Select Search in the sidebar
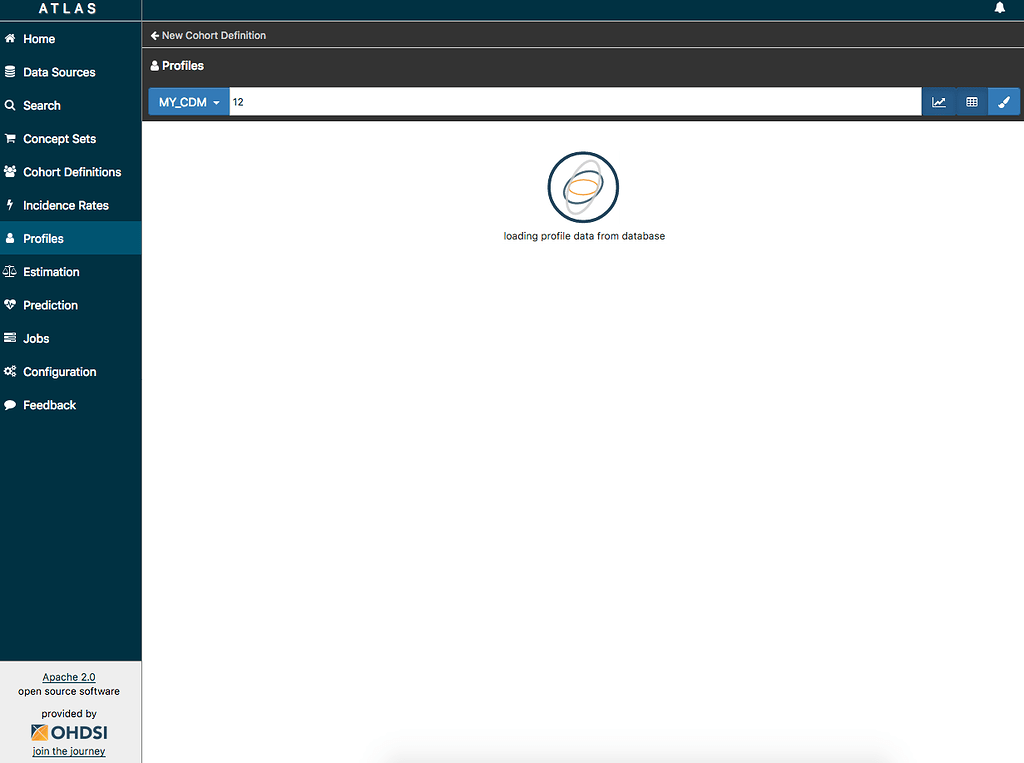This screenshot has height=763, width=1024. click(x=44, y=105)
